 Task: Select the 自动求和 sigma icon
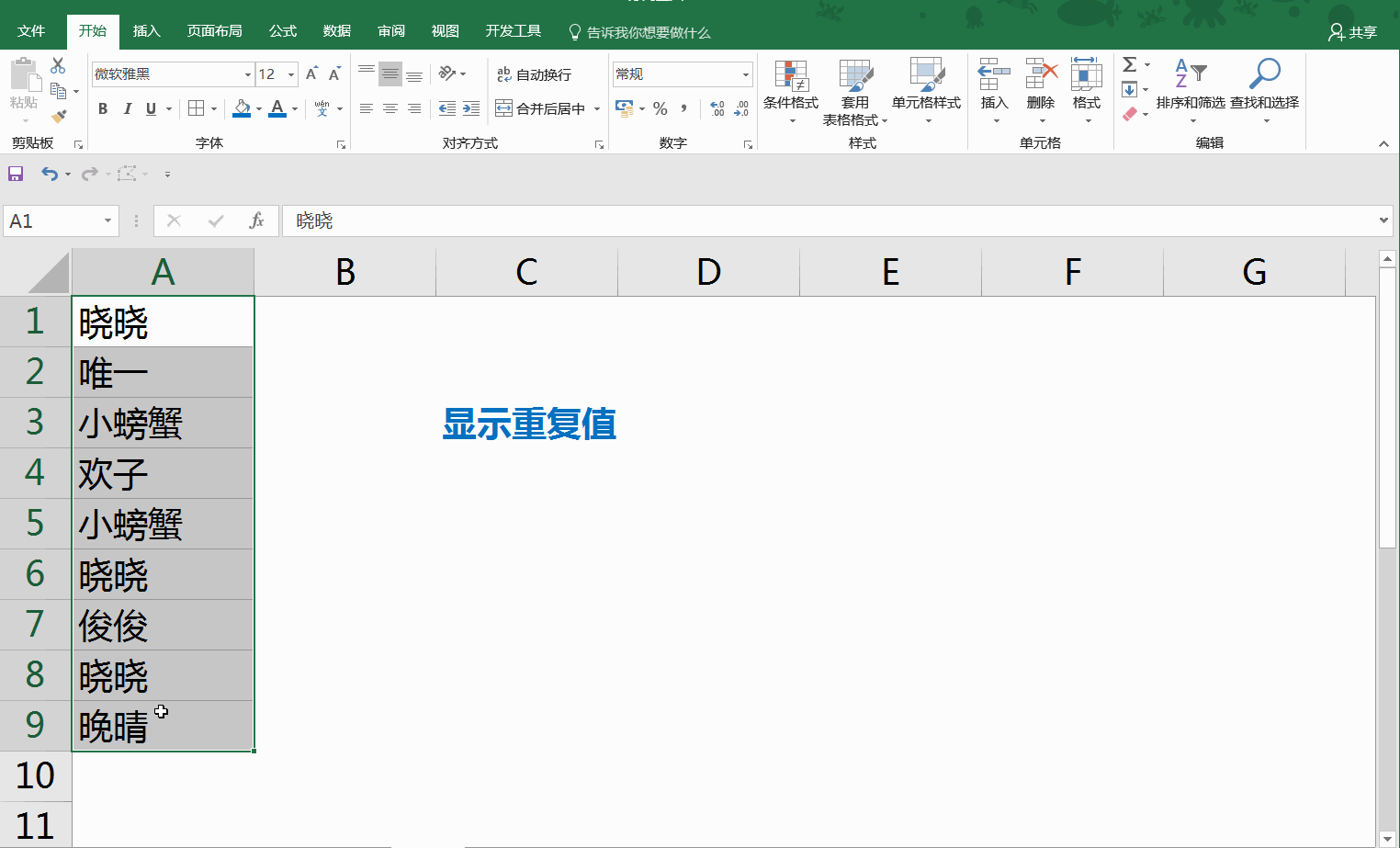(1128, 64)
